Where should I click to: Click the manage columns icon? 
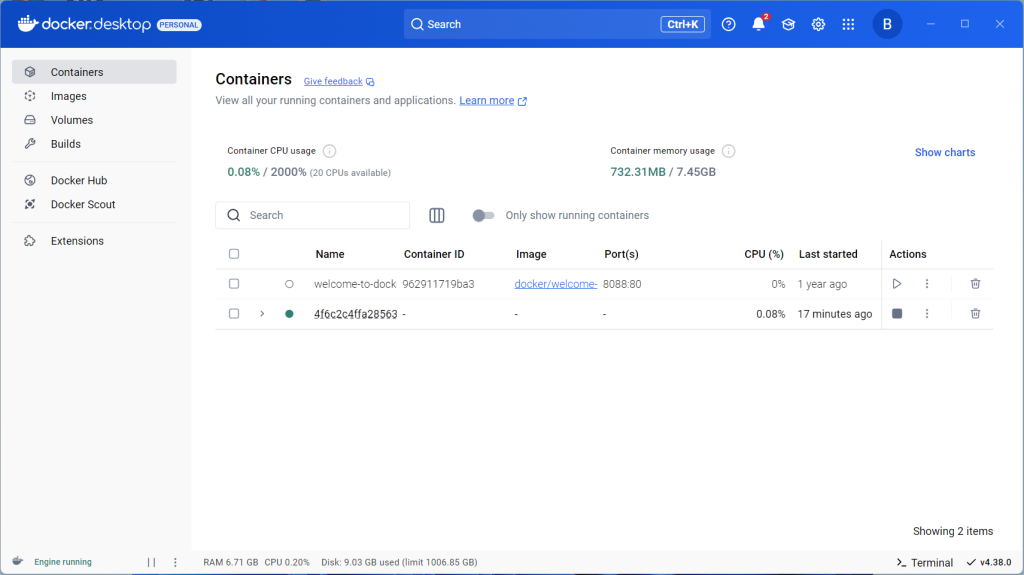point(437,215)
